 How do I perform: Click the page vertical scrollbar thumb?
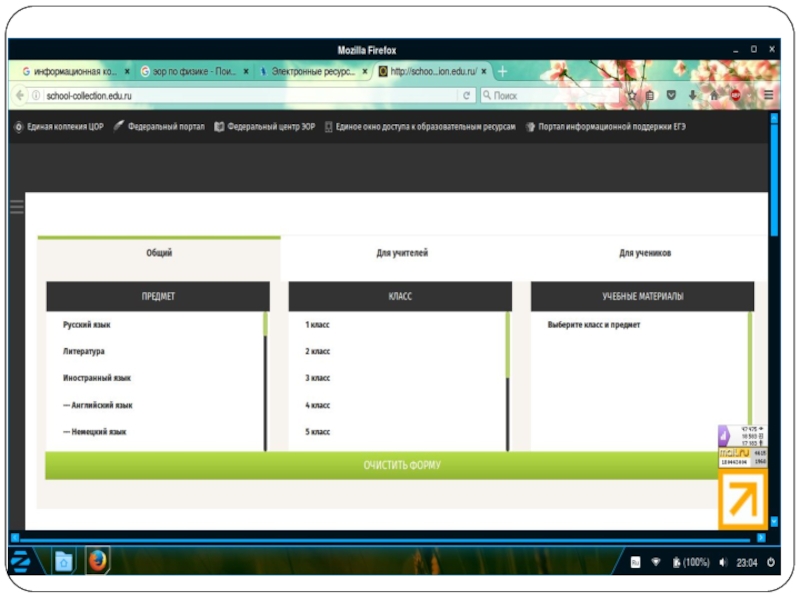click(x=774, y=180)
